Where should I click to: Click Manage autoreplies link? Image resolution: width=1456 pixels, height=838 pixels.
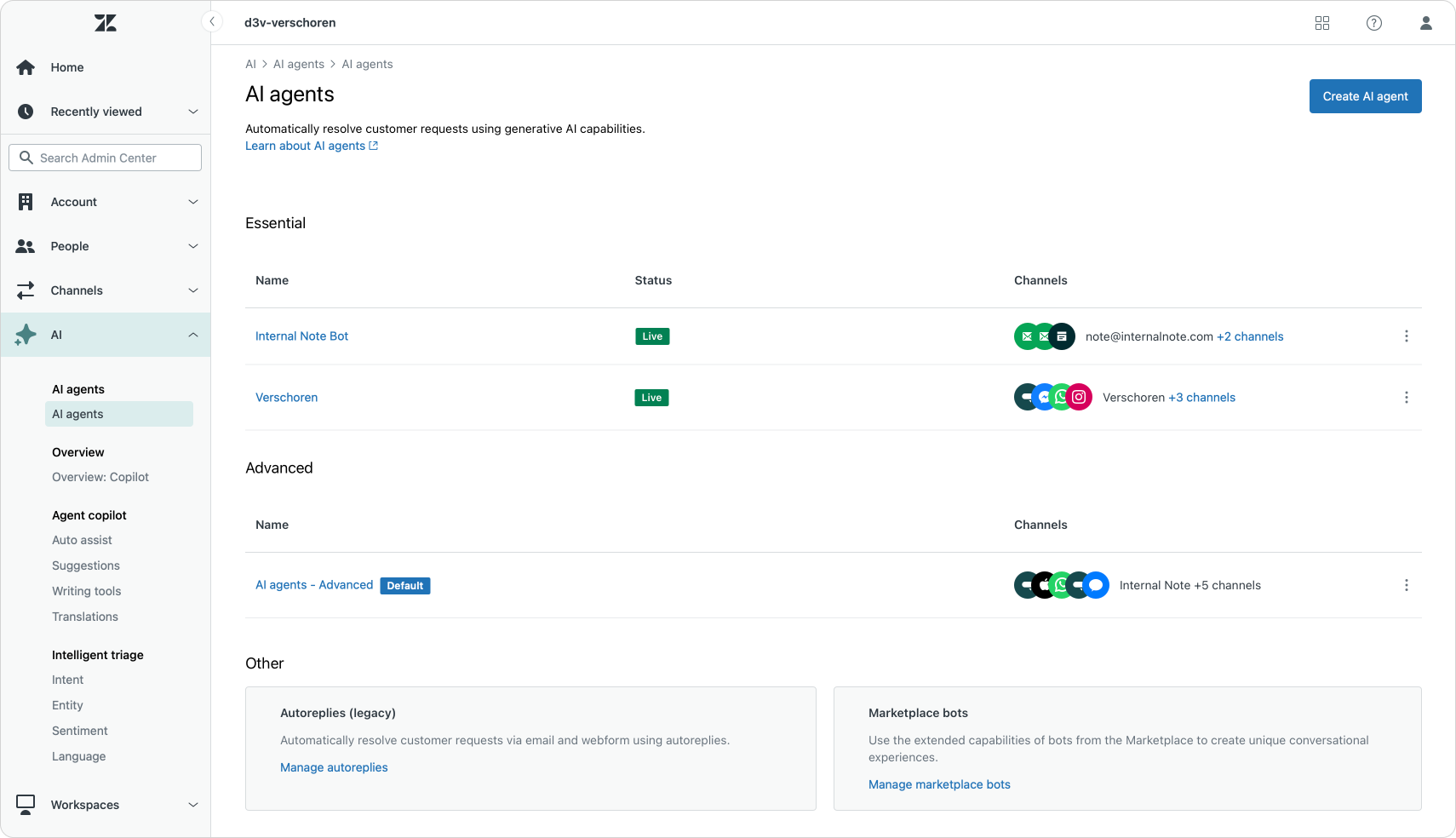coord(334,767)
